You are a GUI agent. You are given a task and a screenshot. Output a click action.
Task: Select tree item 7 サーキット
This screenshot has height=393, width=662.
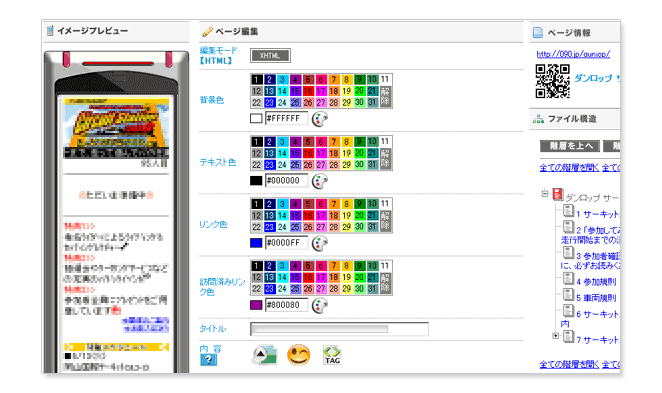tap(598, 340)
